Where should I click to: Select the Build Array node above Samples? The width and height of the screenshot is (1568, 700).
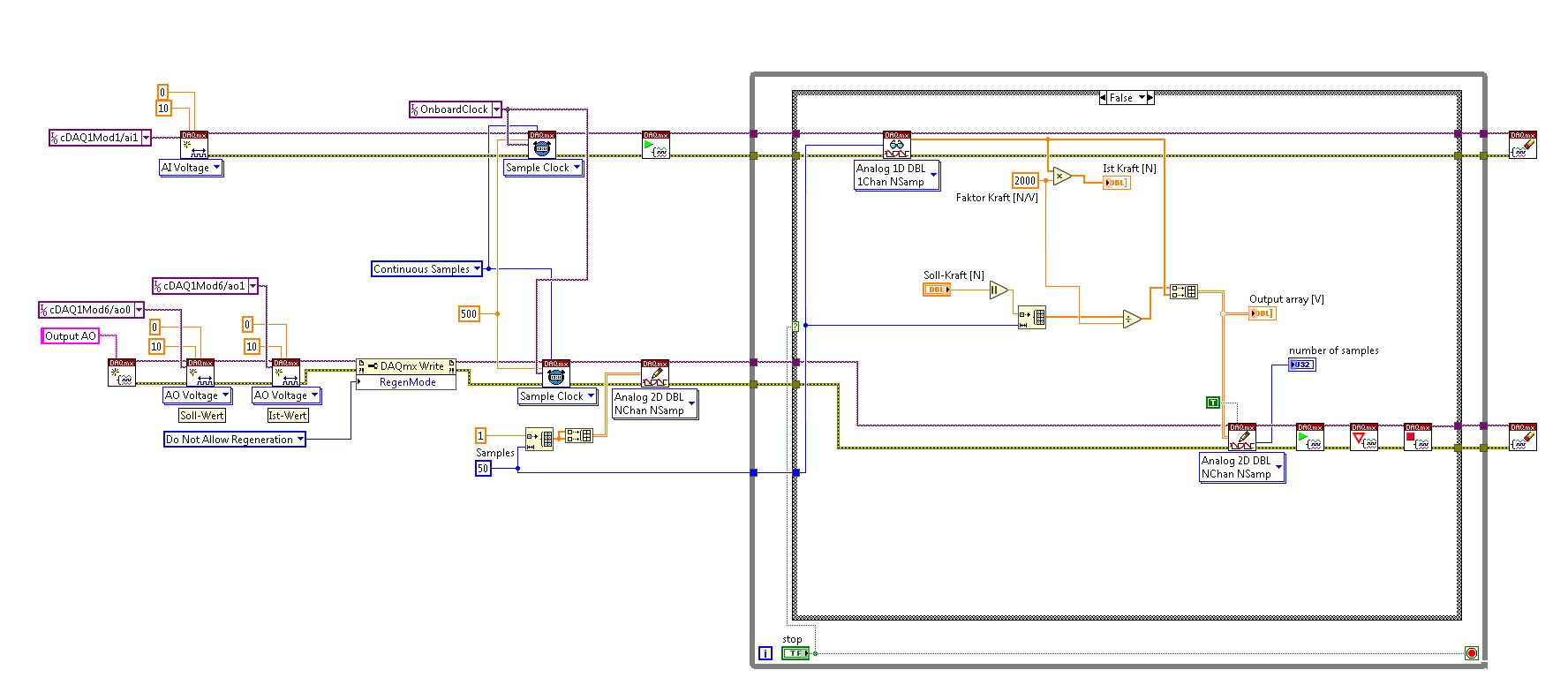(579, 435)
